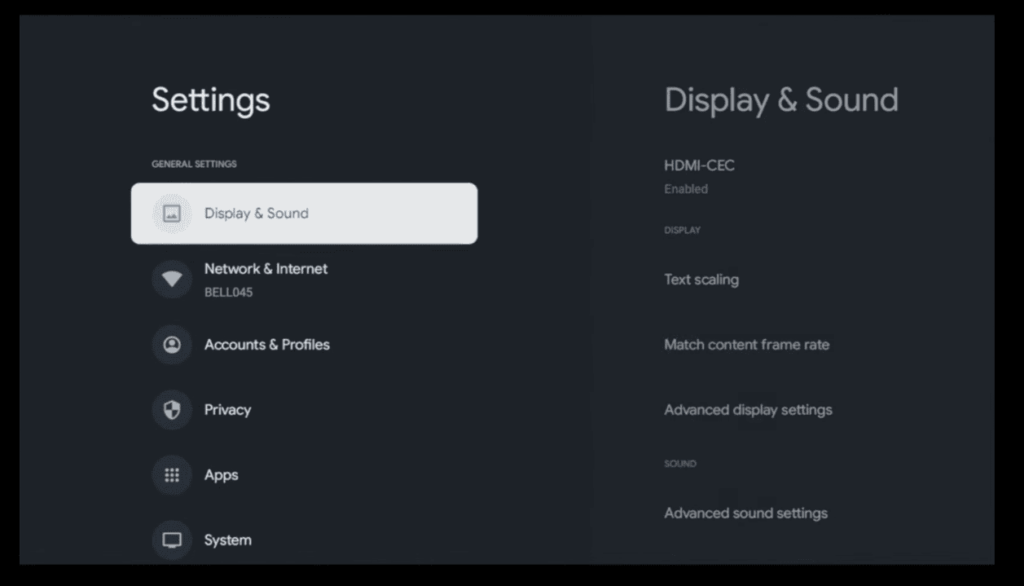The height and width of the screenshot is (586, 1024).
Task: Click the SOUND section label
Action: pyautogui.click(x=680, y=464)
